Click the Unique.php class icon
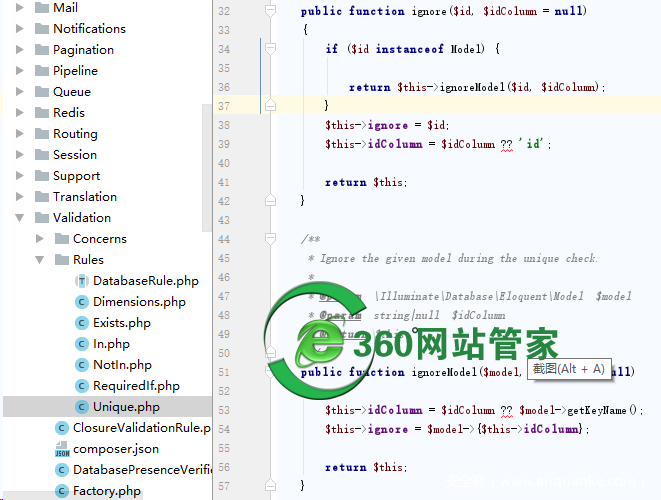661x500 pixels. click(81, 407)
